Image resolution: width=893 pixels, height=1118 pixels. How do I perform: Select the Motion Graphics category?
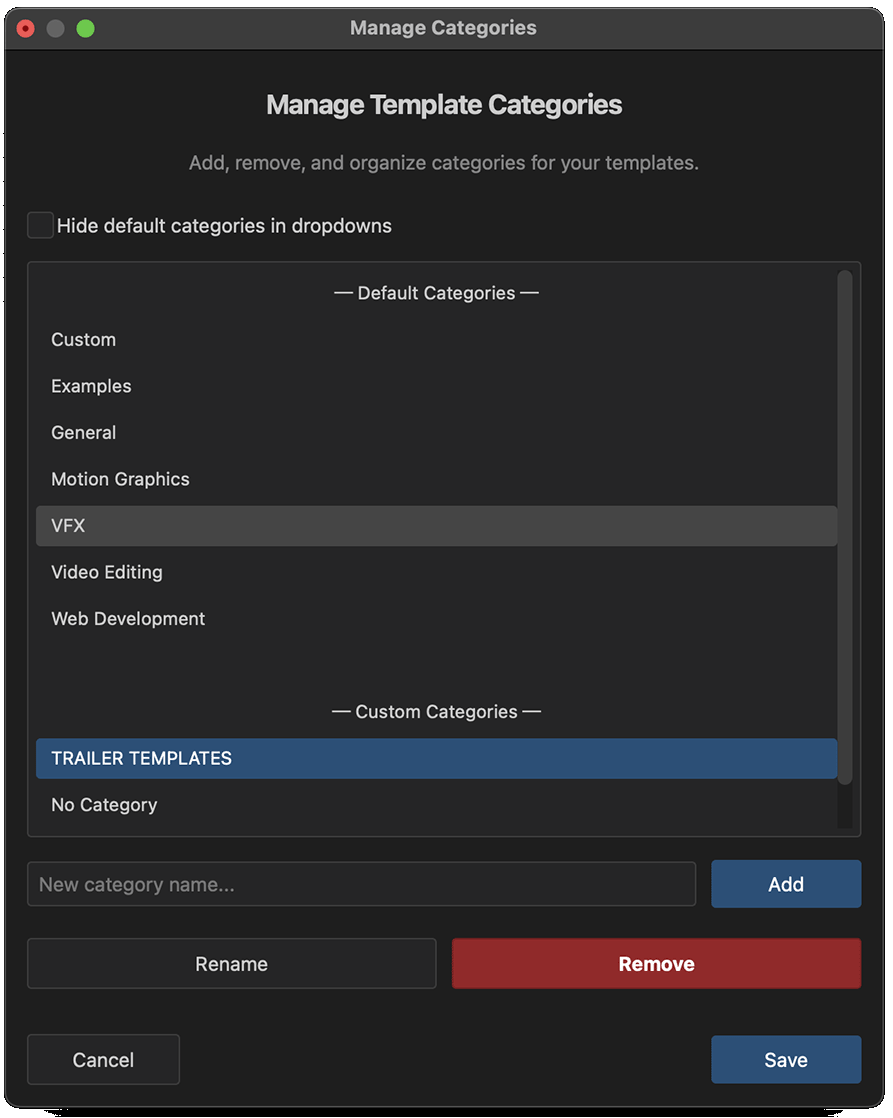(120, 479)
